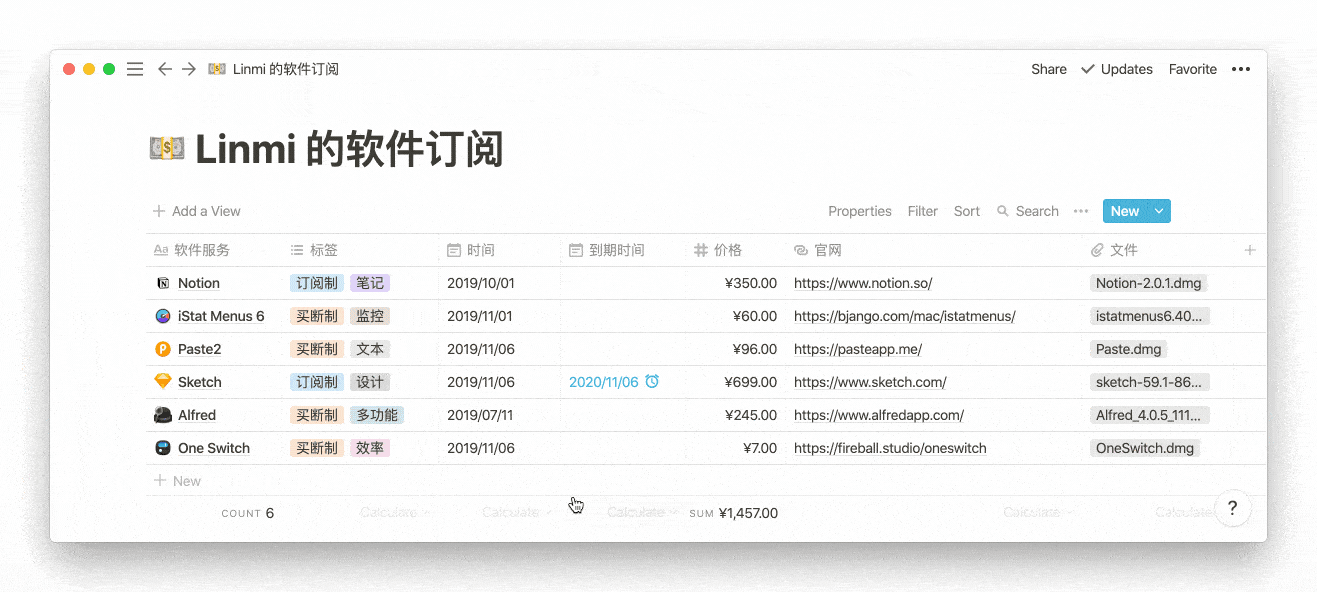
Task: Click the money emoji page icon
Action: [x=166, y=149]
